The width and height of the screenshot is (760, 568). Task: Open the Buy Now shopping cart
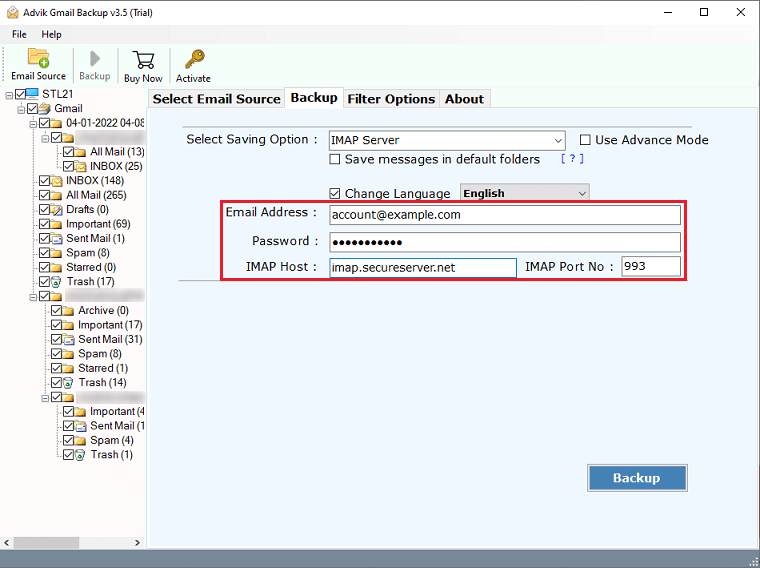click(143, 60)
